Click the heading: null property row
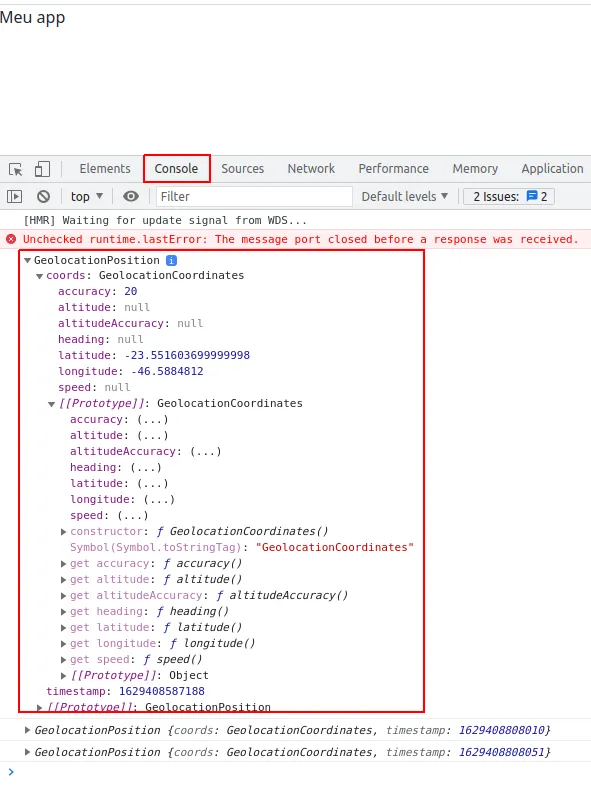Viewport: 591px width, 789px height. point(101,339)
